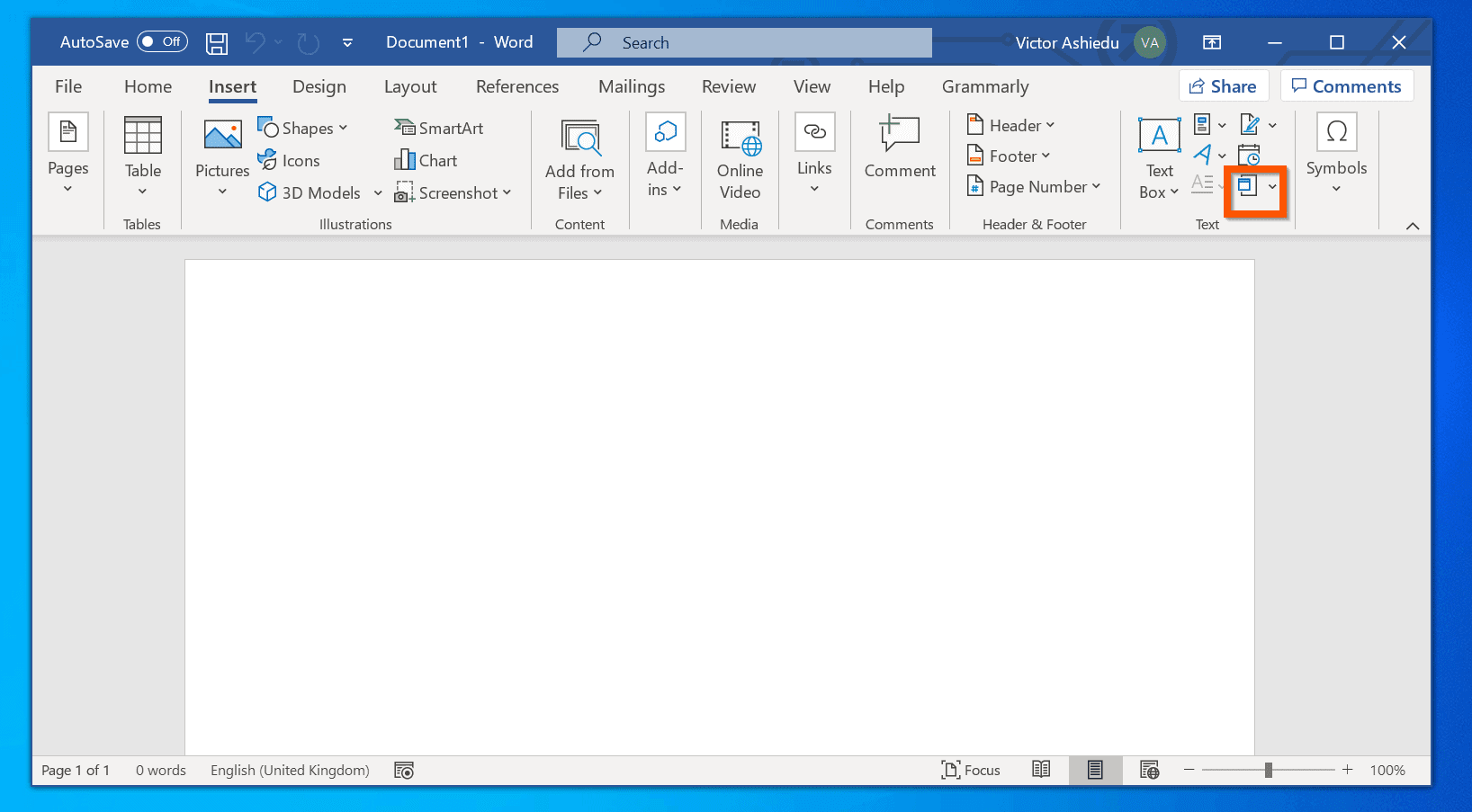The image size is (1472, 812).
Task: Open the Mailings tab
Action: (632, 86)
